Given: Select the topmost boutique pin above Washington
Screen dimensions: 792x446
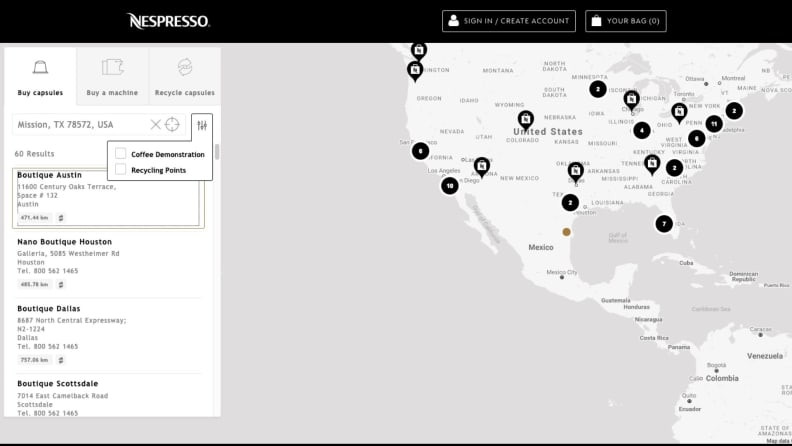Looking at the screenshot, I should click(418, 51).
